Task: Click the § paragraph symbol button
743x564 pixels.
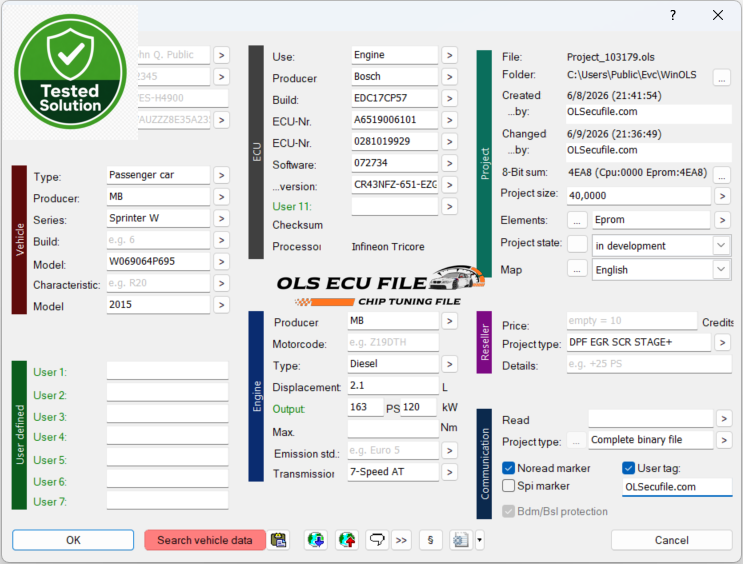Action: [430, 540]
